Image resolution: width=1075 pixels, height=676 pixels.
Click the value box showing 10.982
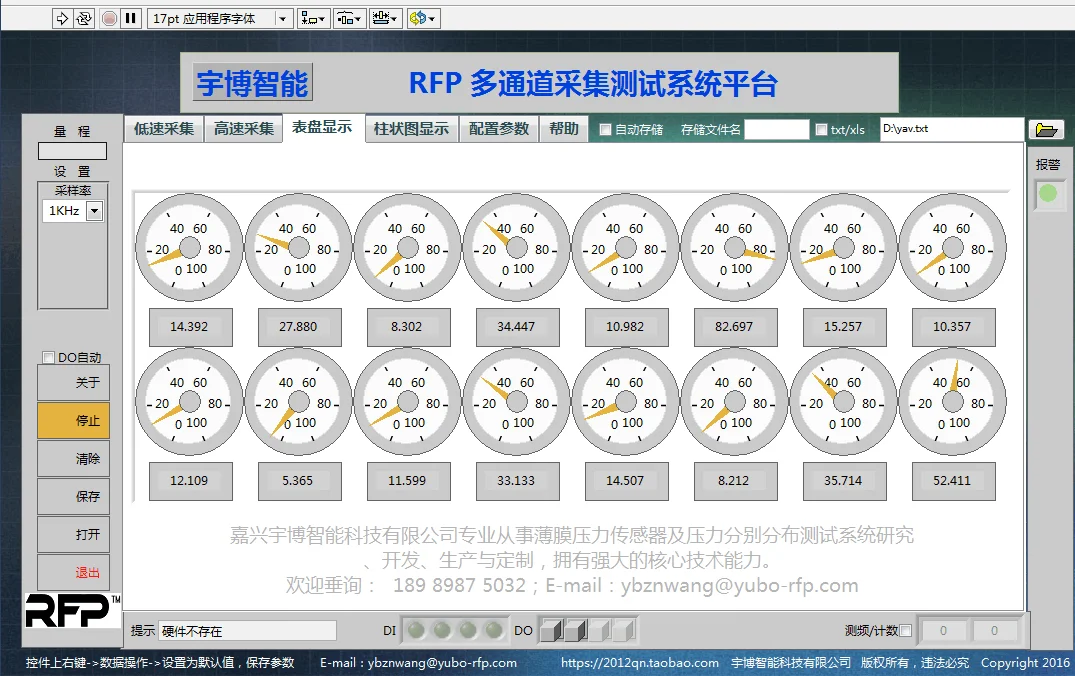click(x=626, y=327)
